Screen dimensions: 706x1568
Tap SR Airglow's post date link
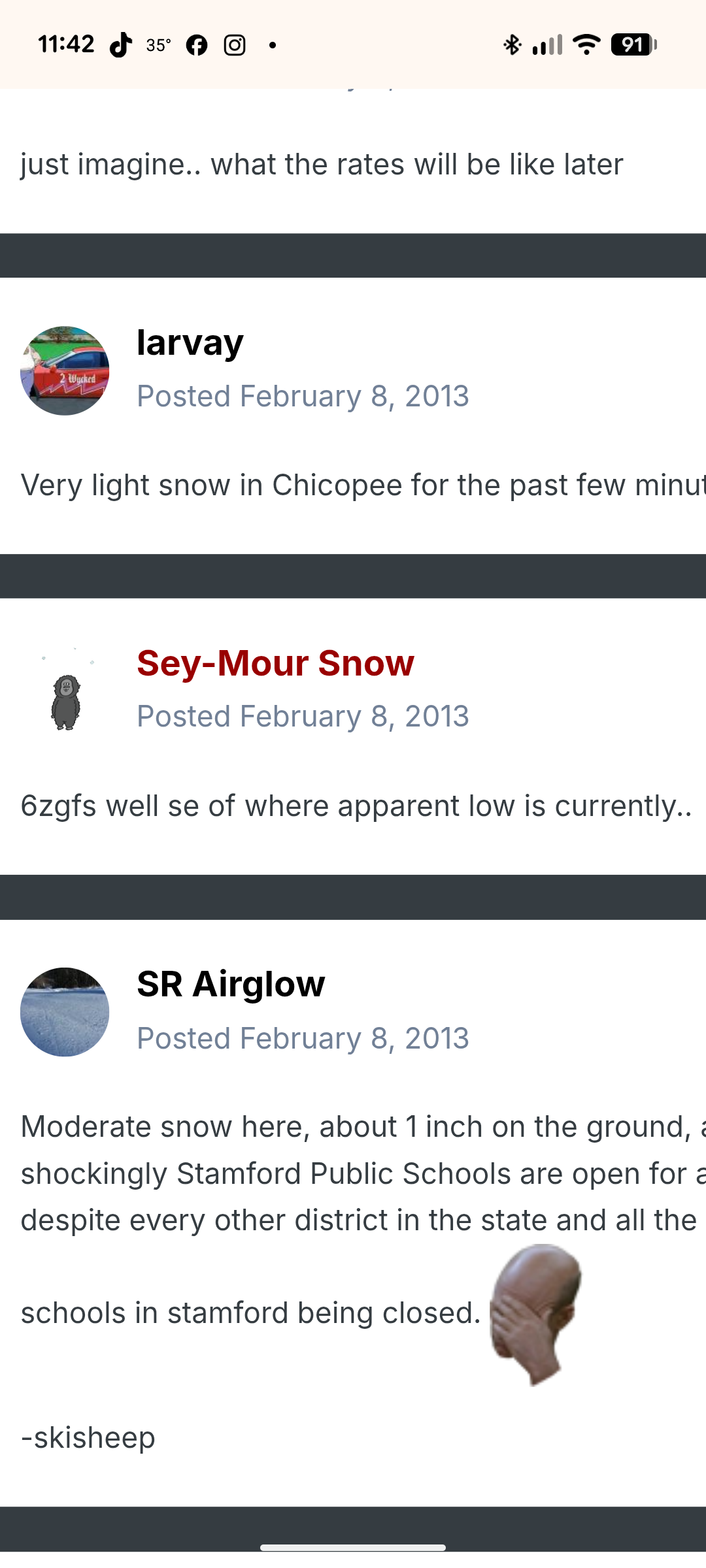pyautogui.click(x=303, y=1039)
